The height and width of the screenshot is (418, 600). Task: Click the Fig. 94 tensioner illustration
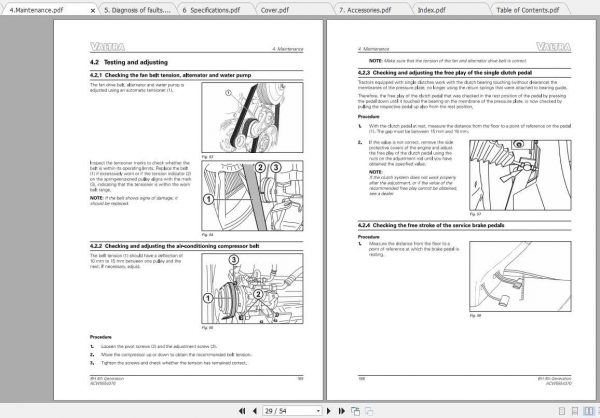[252, 196]
